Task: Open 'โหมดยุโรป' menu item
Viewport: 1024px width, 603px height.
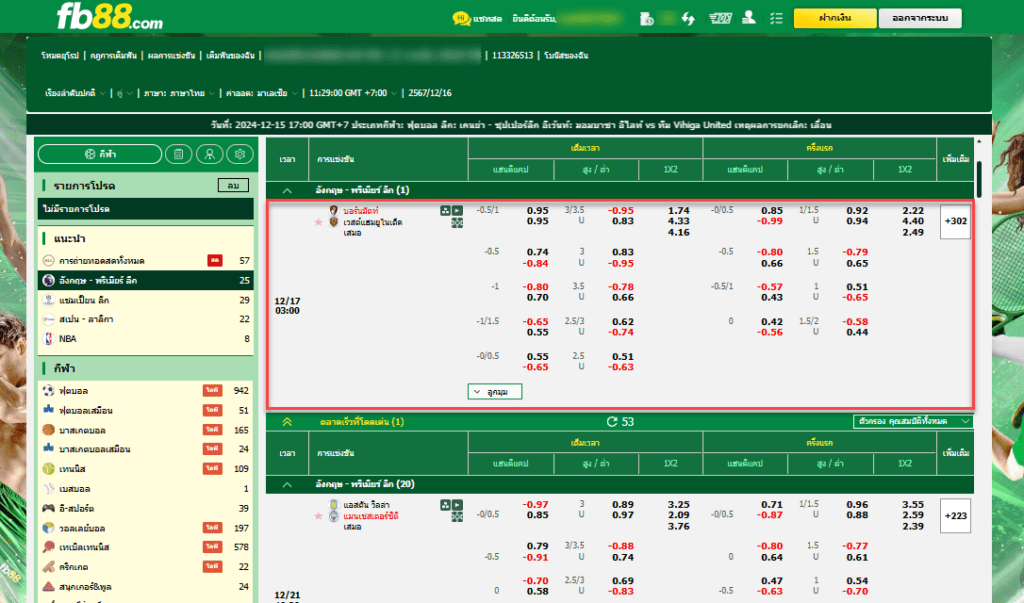Action: pos(59,56)
